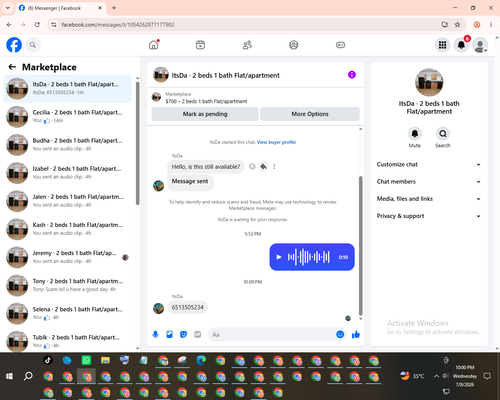
Task: Open the Cecilia conversation
Action: click(67, 117)
